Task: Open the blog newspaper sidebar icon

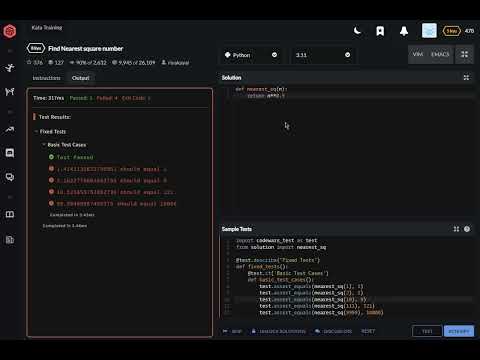Action: pos(10,239)
